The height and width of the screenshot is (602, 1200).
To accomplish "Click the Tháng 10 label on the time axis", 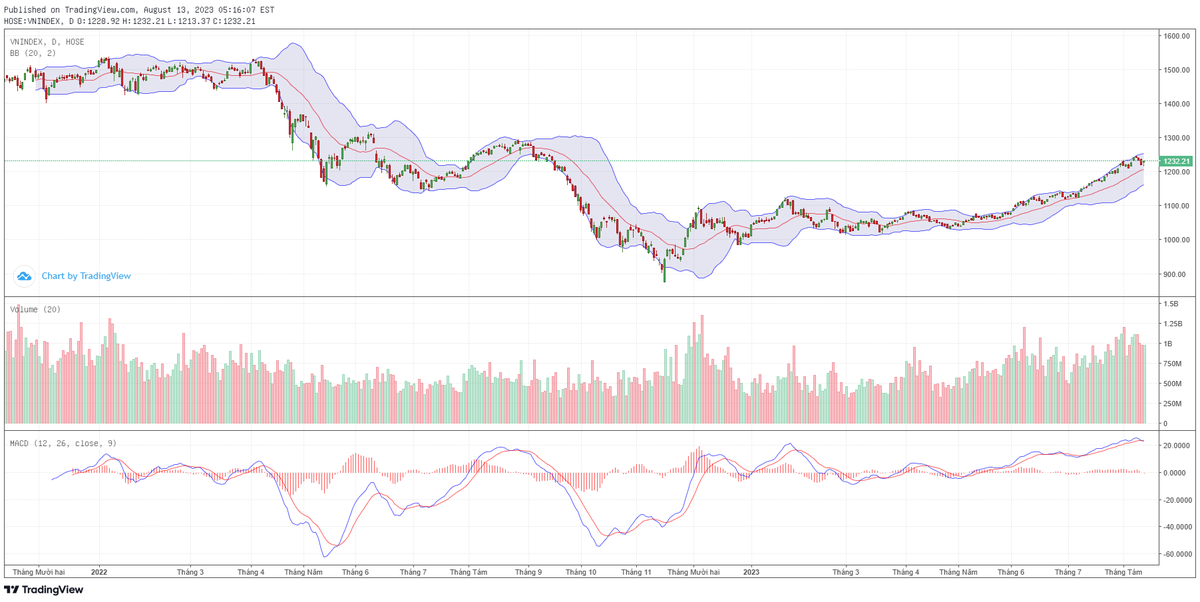I will (582, 572).
